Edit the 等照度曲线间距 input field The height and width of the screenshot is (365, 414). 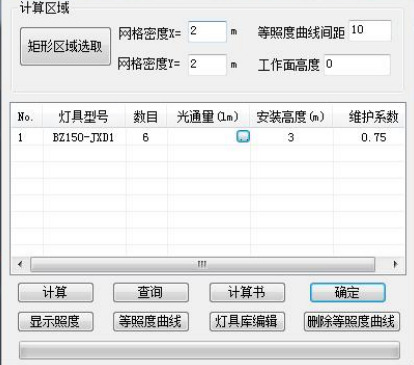click(370, 31)
